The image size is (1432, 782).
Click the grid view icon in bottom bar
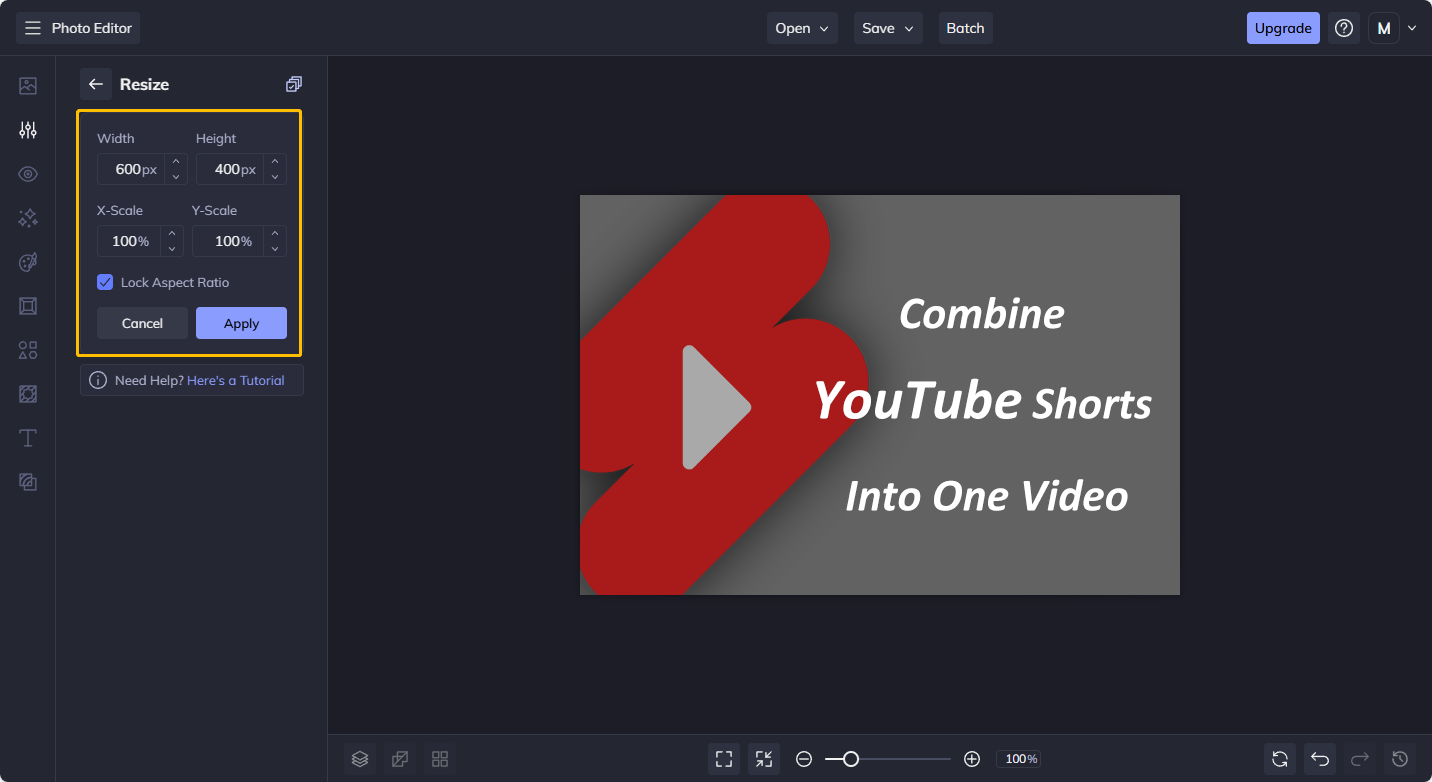440,759
